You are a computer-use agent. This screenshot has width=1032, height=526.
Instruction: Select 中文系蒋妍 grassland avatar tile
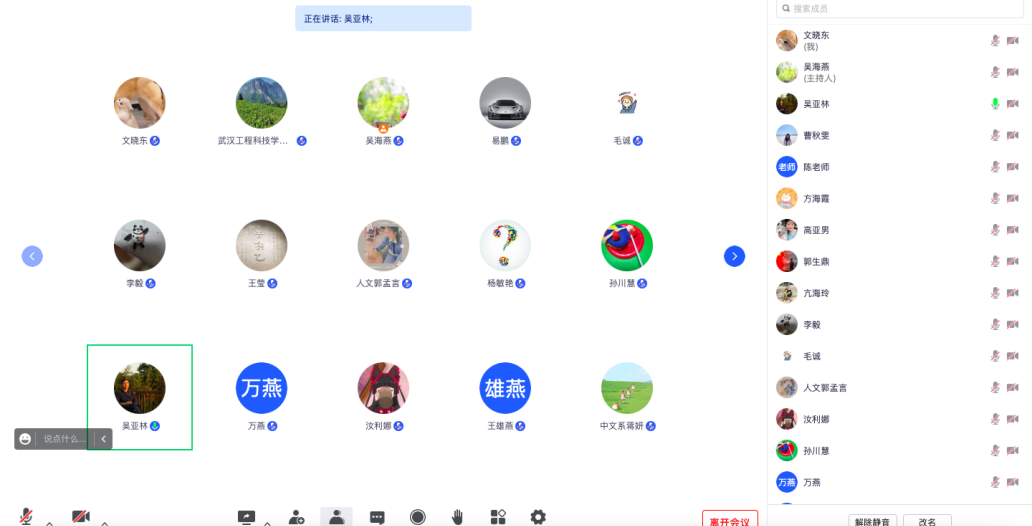coord(627,388)
